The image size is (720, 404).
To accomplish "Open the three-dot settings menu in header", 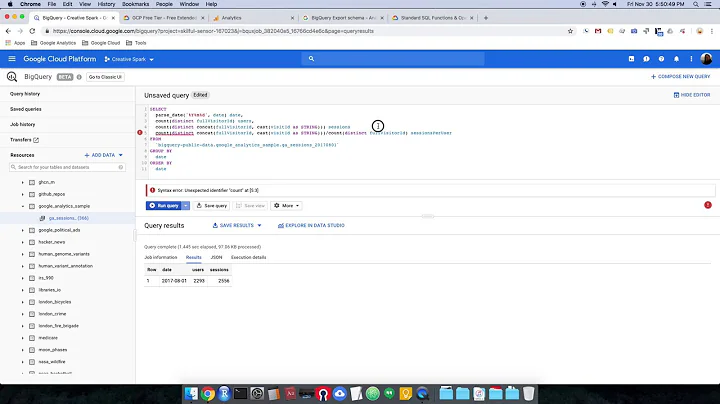I will click(691, 59).
